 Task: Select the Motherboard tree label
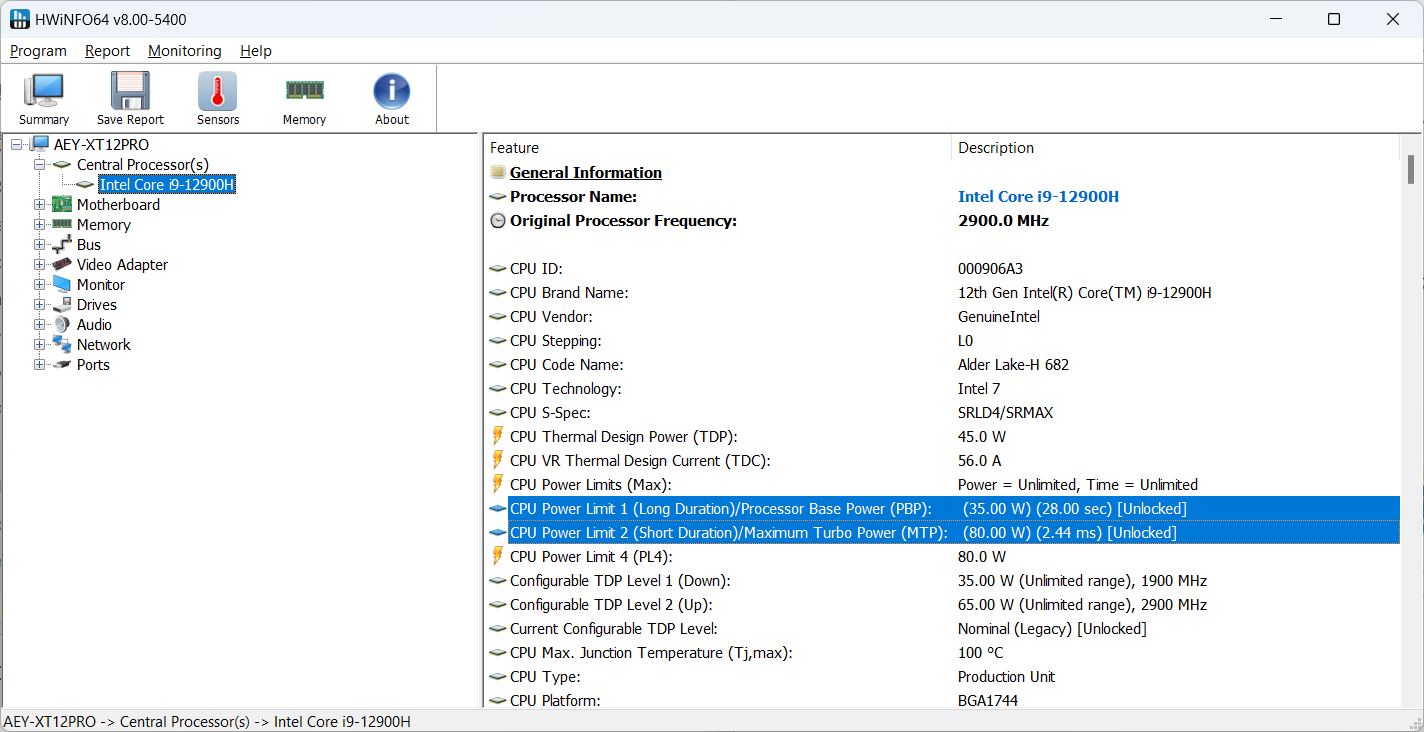click(x=118, y=205)
